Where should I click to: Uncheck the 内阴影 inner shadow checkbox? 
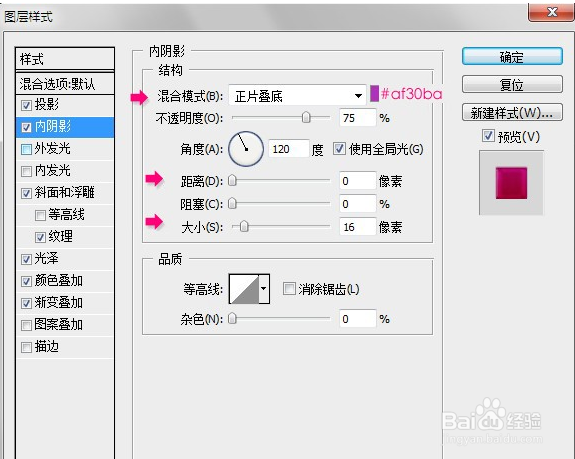point(26,128)
